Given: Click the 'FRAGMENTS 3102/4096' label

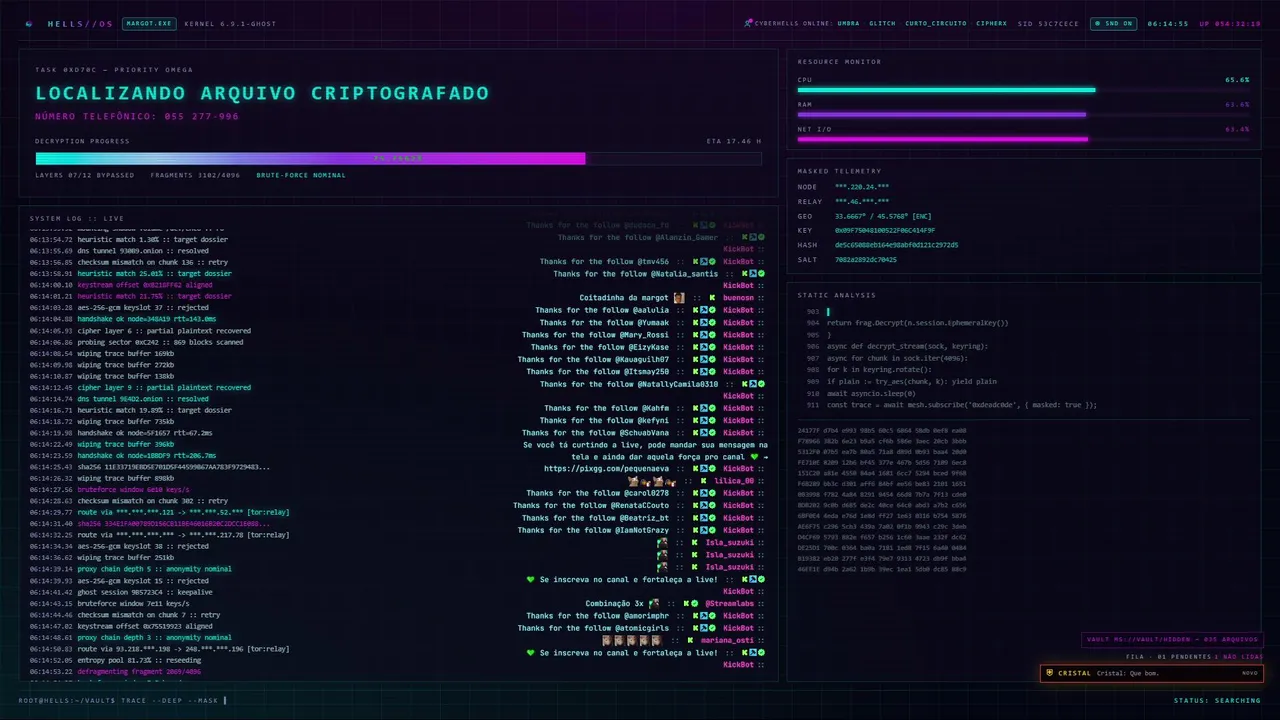Looking at the screenshot, I should pyautogui.click(x=195, y=175).
